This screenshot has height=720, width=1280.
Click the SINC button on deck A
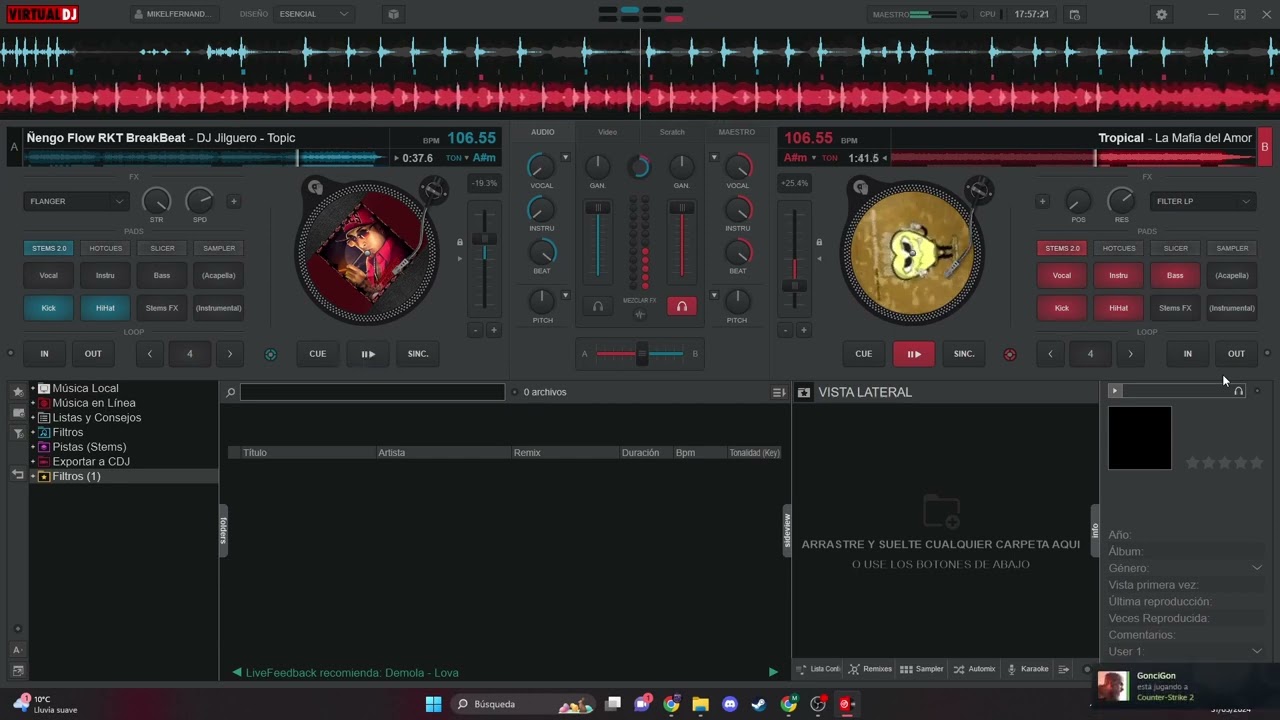[418, 354]
